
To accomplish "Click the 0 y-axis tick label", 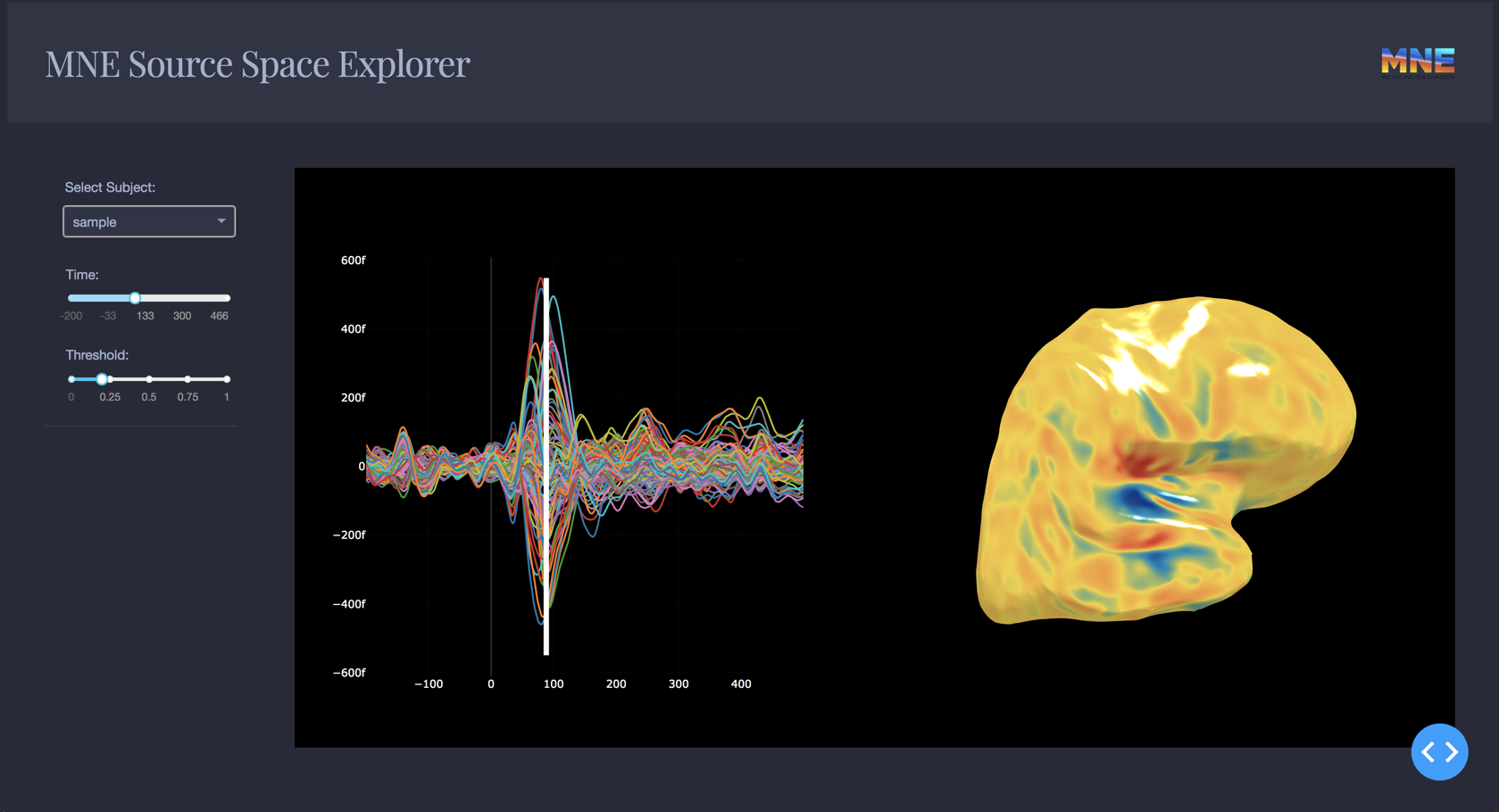I will (362, 467).
